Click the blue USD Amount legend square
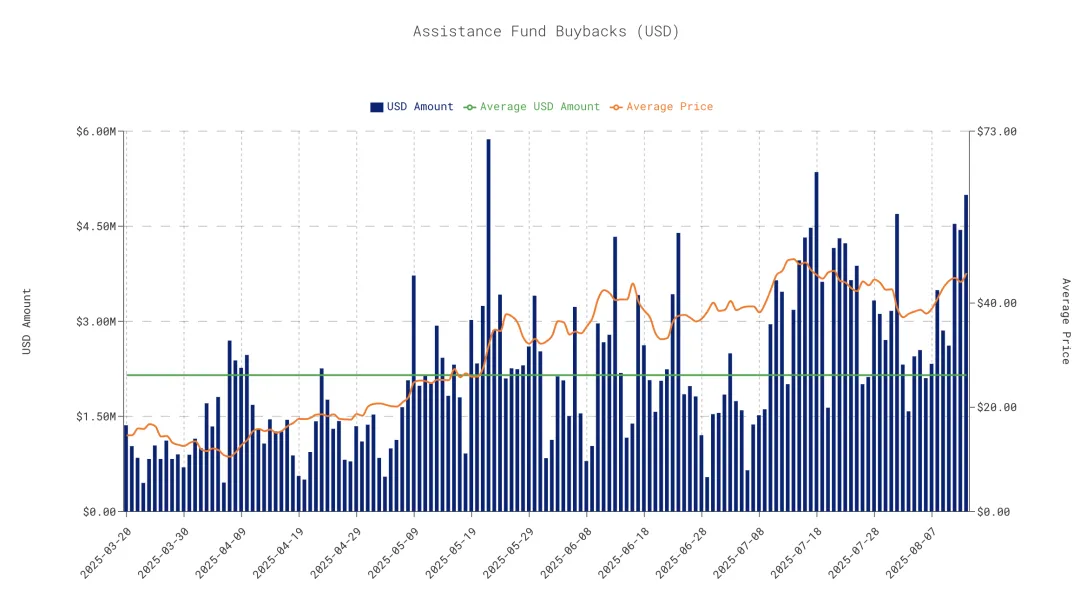Image resolution: width=1080 pixels, height=598 pixels. point(377,107)
